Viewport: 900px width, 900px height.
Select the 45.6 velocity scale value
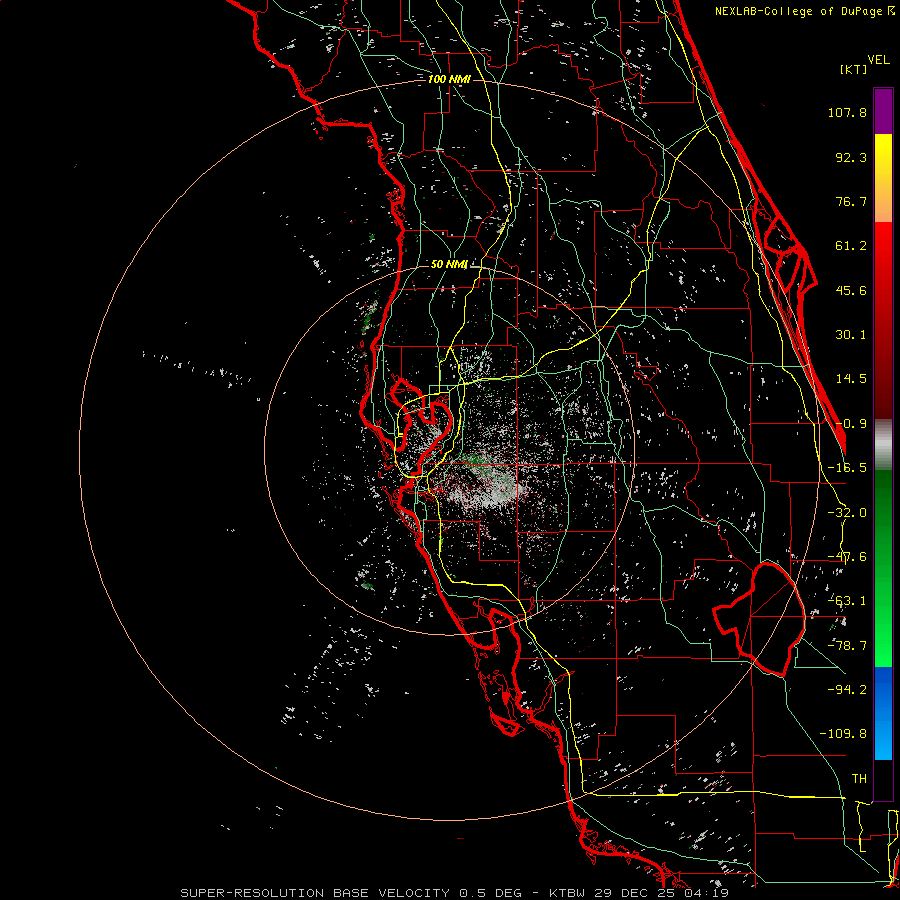click(x=851, y=290)
